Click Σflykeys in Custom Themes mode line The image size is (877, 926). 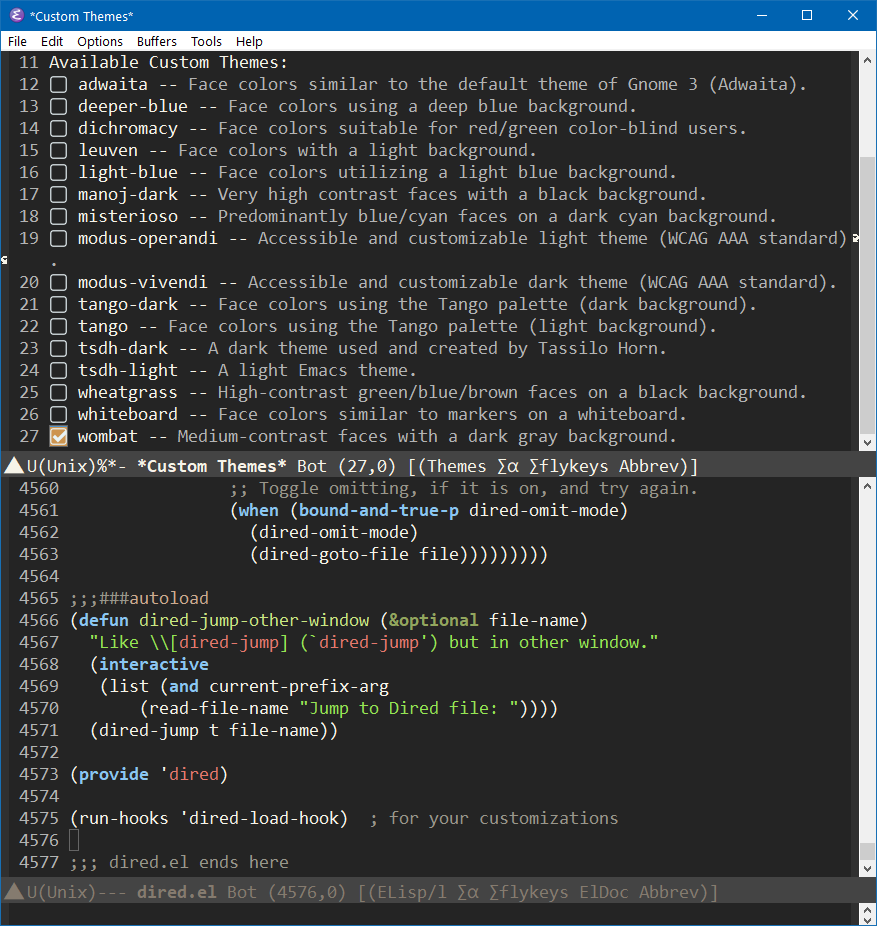coord(569,467)
